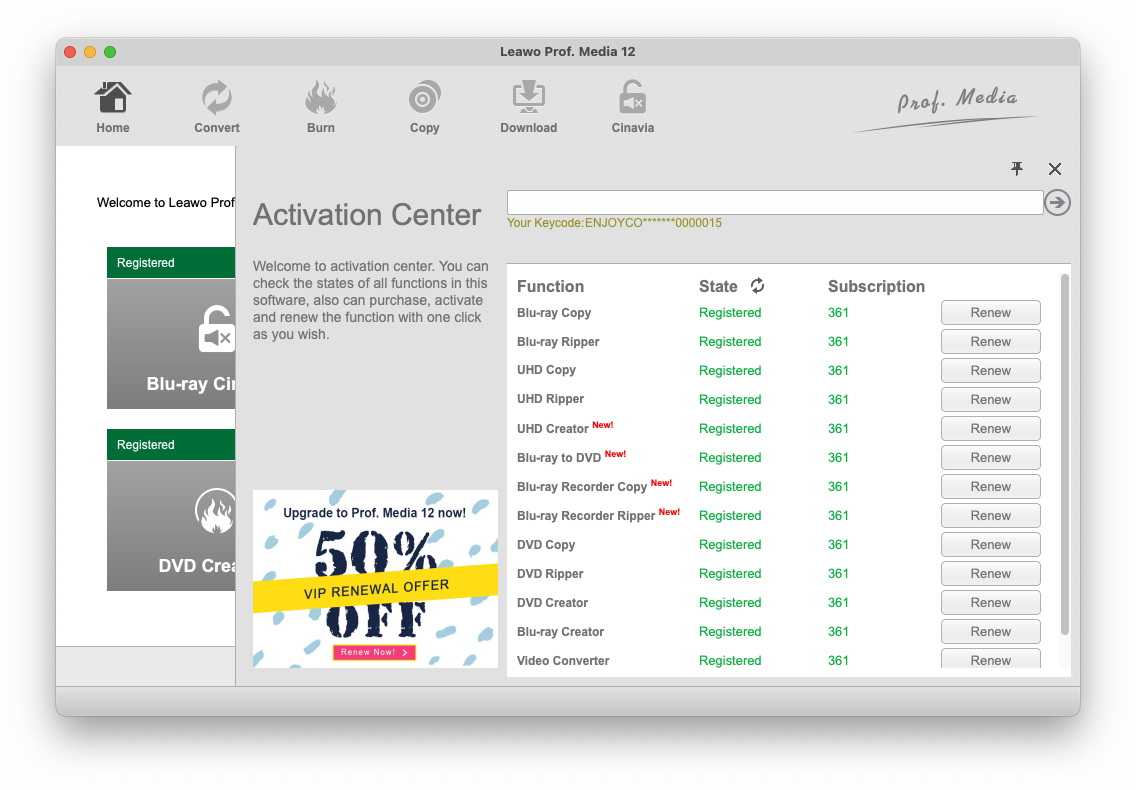Select the DVD Copy function name

pyautogui.click(x=546, y=544)
